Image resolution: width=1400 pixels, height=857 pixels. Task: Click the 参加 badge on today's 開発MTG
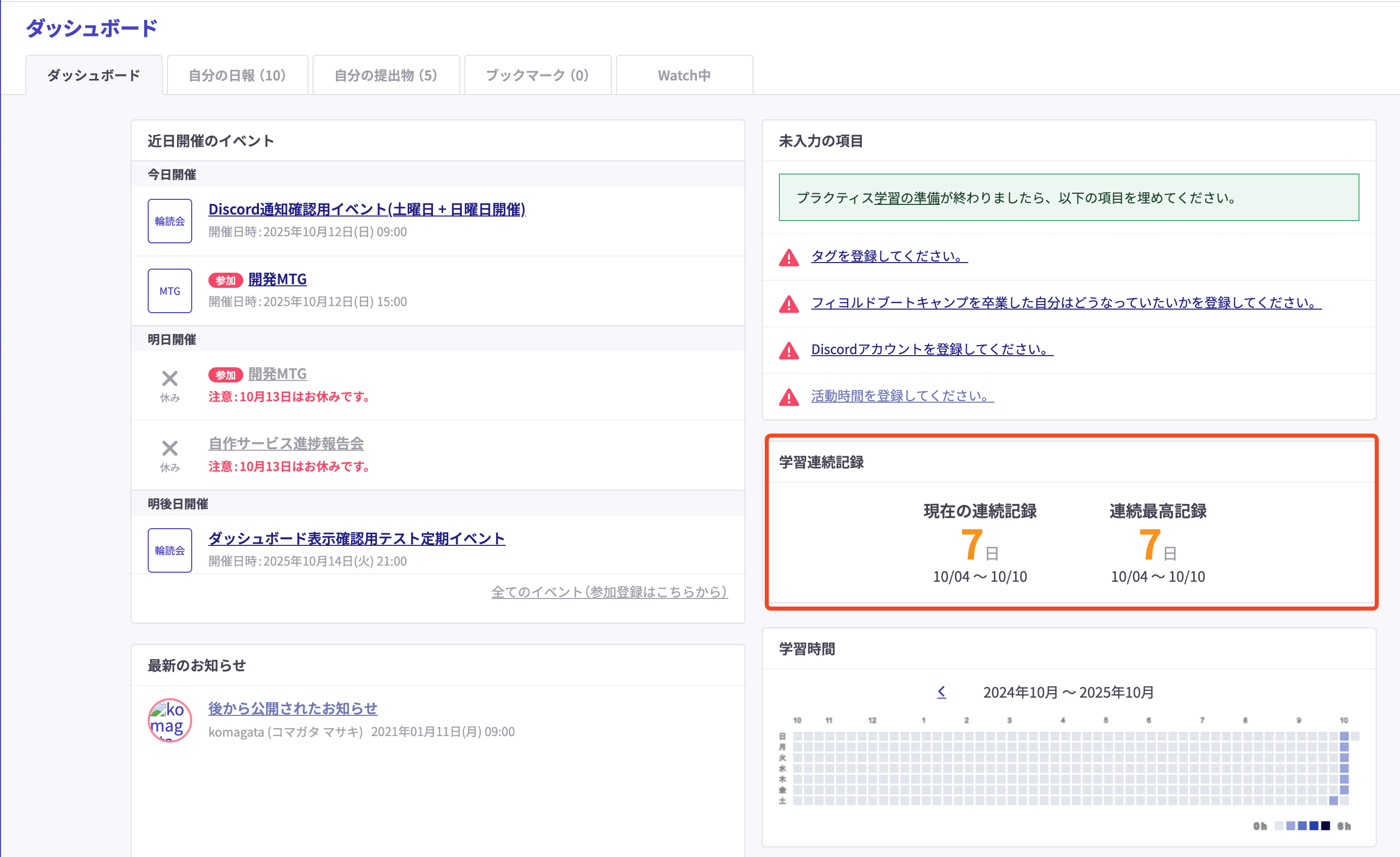click(225, 279)
